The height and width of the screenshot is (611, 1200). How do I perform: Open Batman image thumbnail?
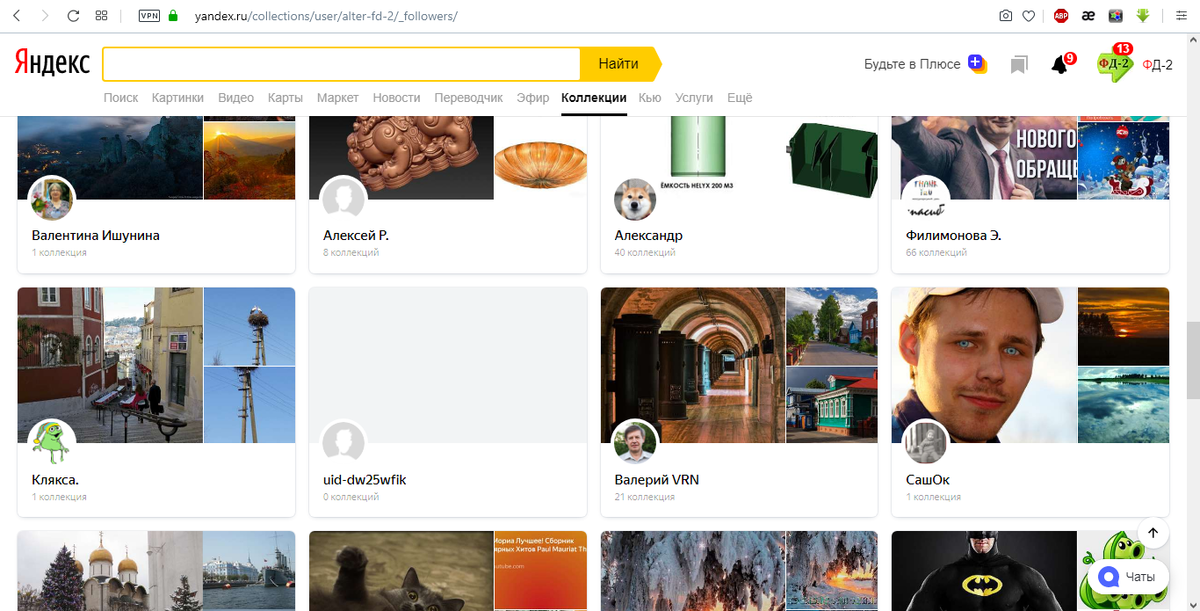(x=983, y=571)
